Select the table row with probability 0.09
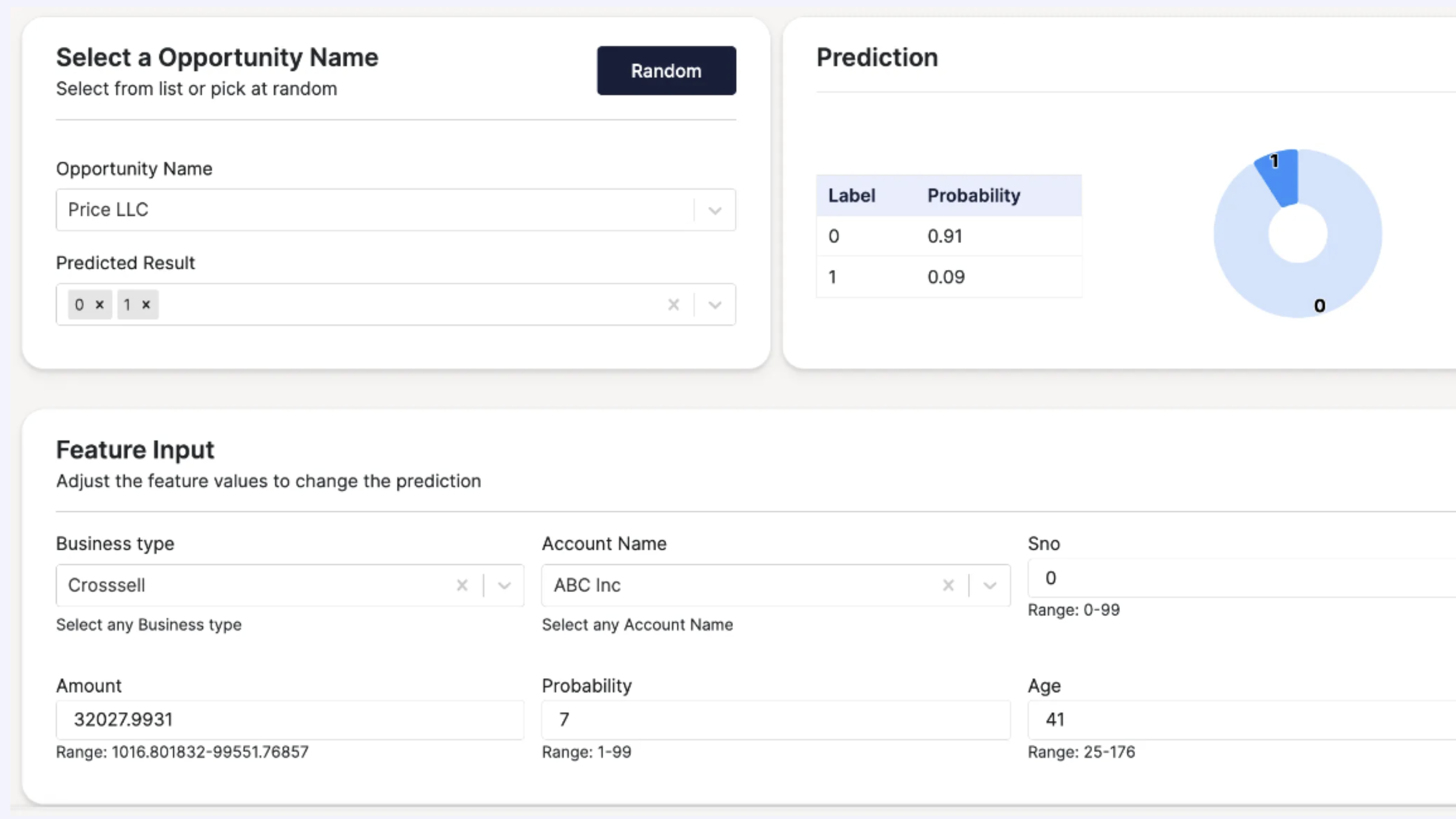1456x819 pixels. pyautogui.click(x=948, y=277)
